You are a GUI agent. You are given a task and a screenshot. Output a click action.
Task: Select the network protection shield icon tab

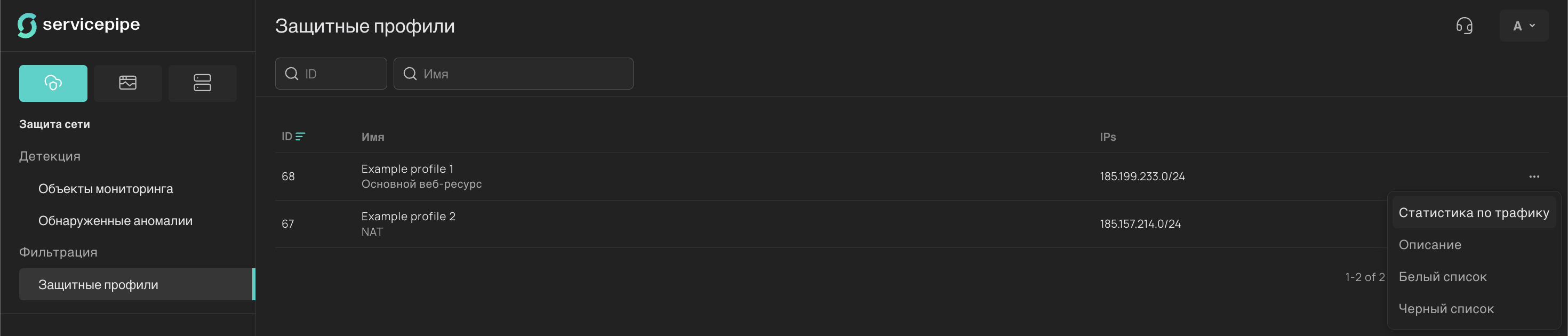click(53, 83)
